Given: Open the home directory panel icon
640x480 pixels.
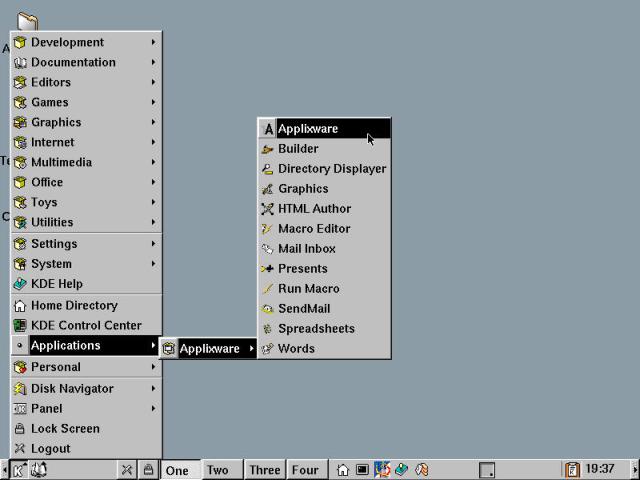Looking at the screenshot, I should (343, 469).
